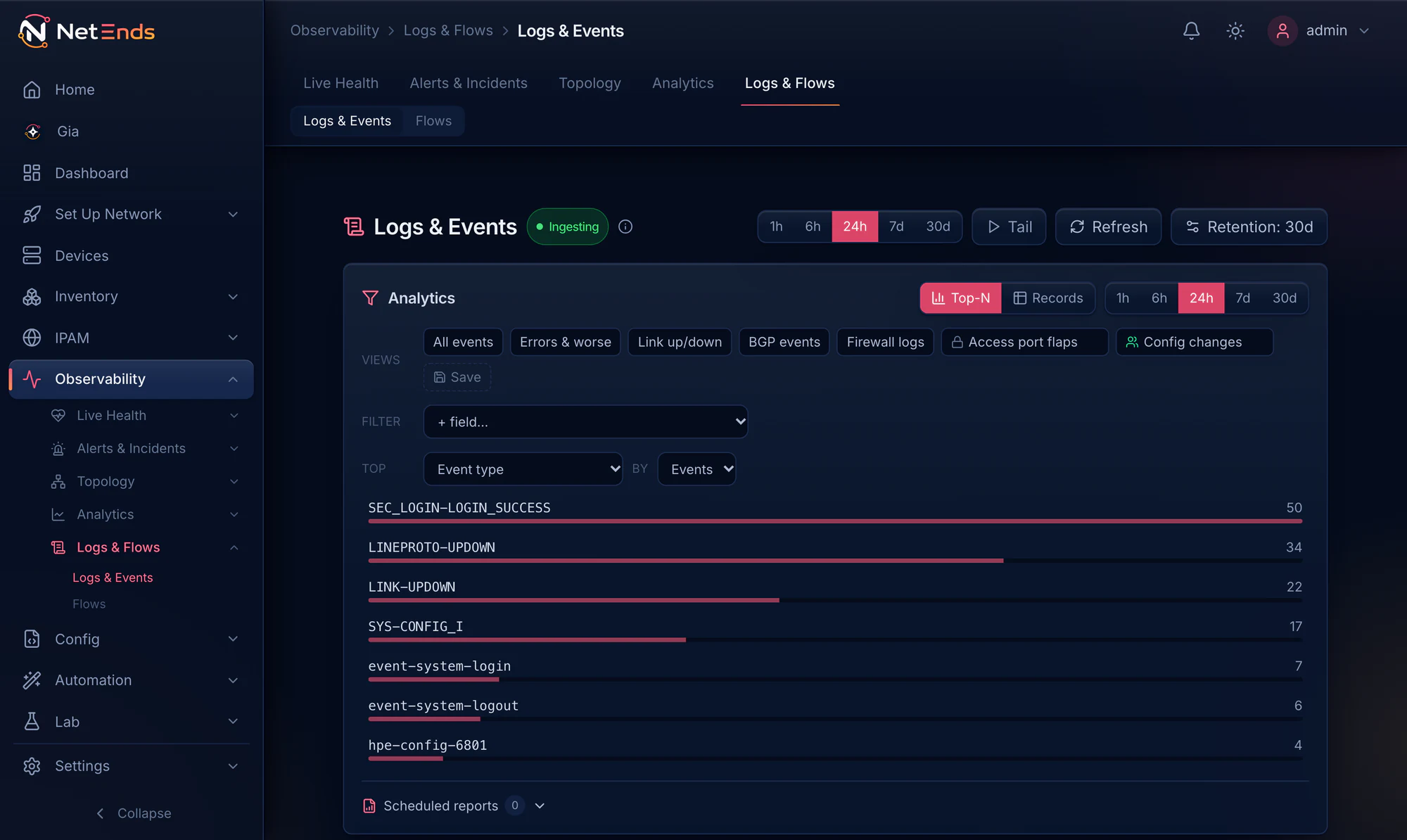This screenshot has height=840, width=1407.
Task: Toggle light theme sun icon
Action: 1235,31
